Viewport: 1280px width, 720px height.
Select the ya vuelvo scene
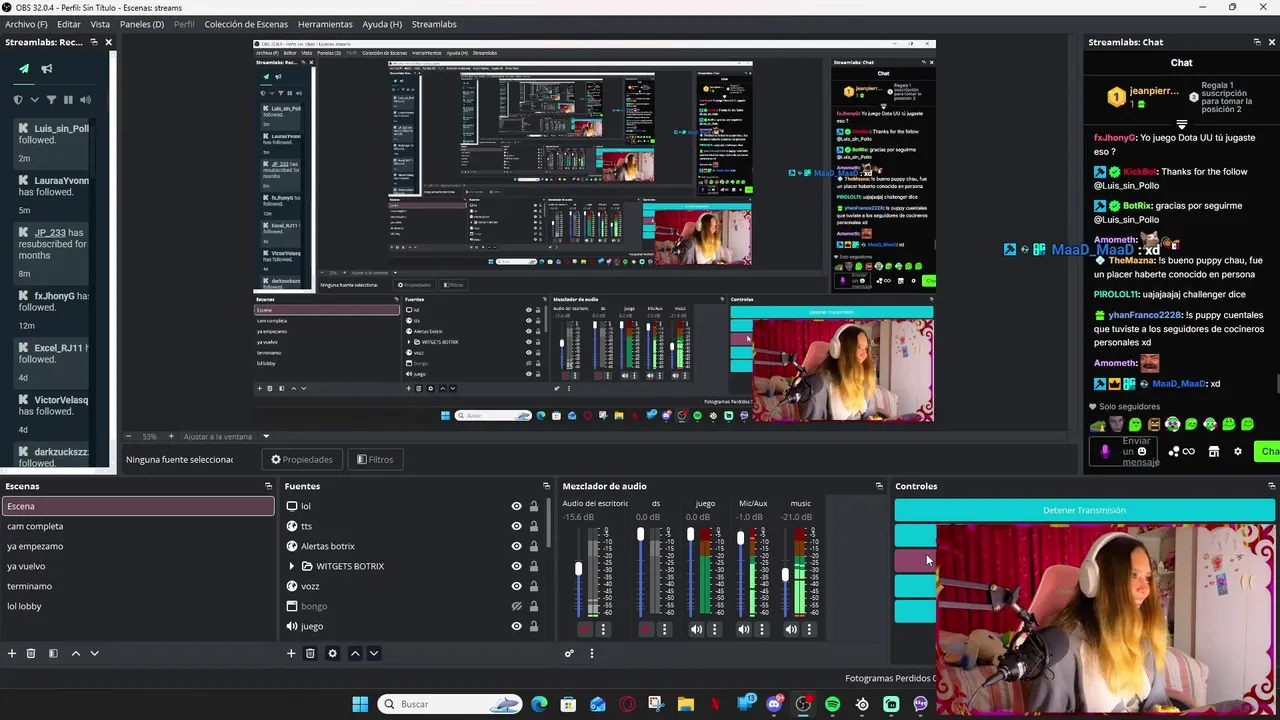click(x=137, y=566)
